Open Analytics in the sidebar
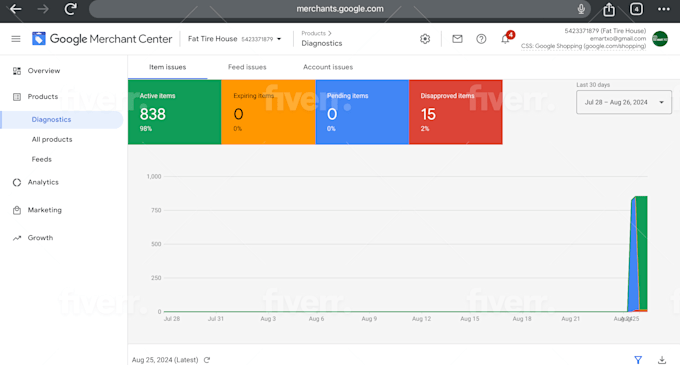The image size is (680, 365). [43, 182]
